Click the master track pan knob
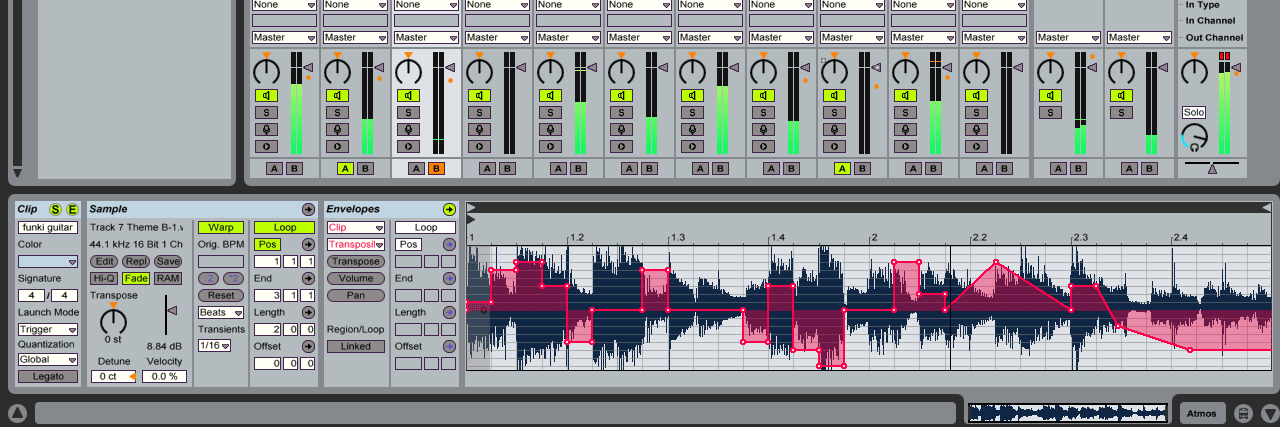Viewport: 1280px width, 427px height. pos(1194,70)
